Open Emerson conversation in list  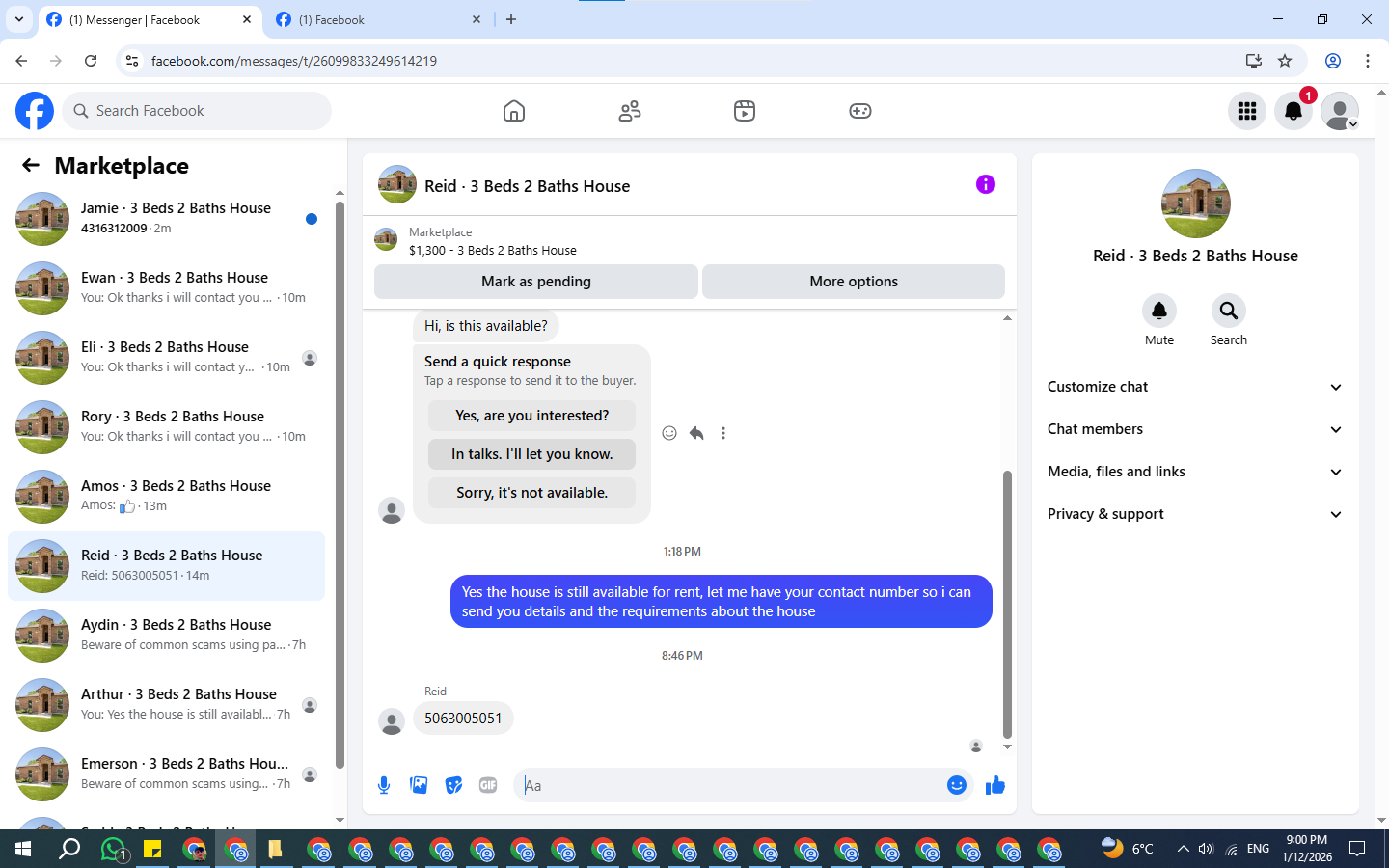[x=166, y=774]
